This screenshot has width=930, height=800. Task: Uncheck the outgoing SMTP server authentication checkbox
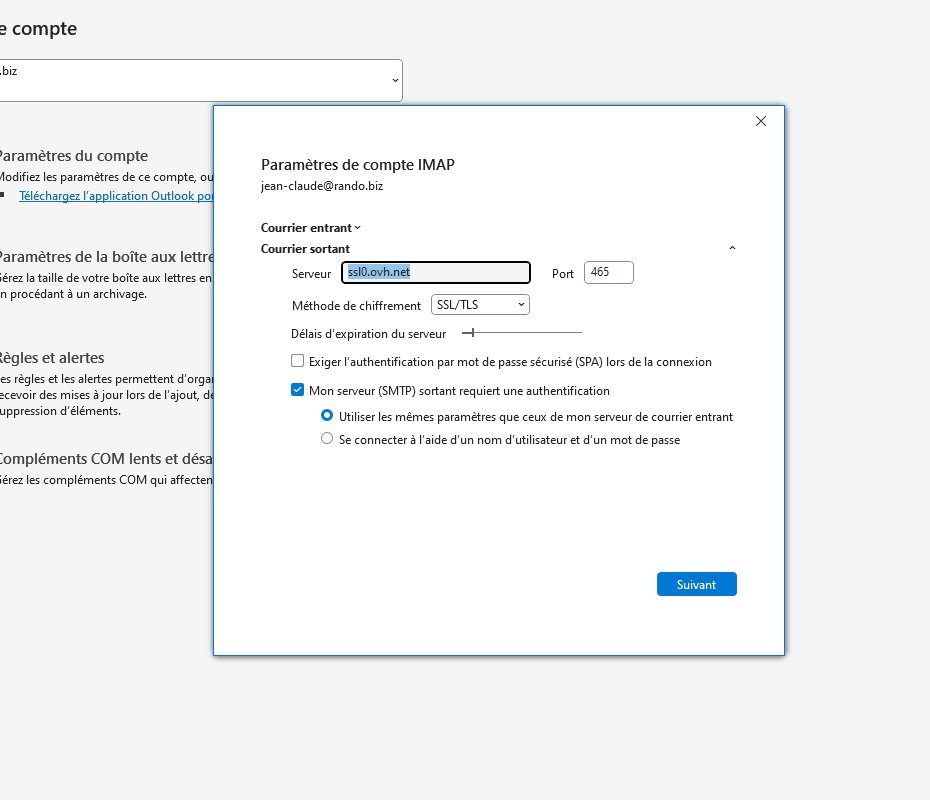[297, 391]
